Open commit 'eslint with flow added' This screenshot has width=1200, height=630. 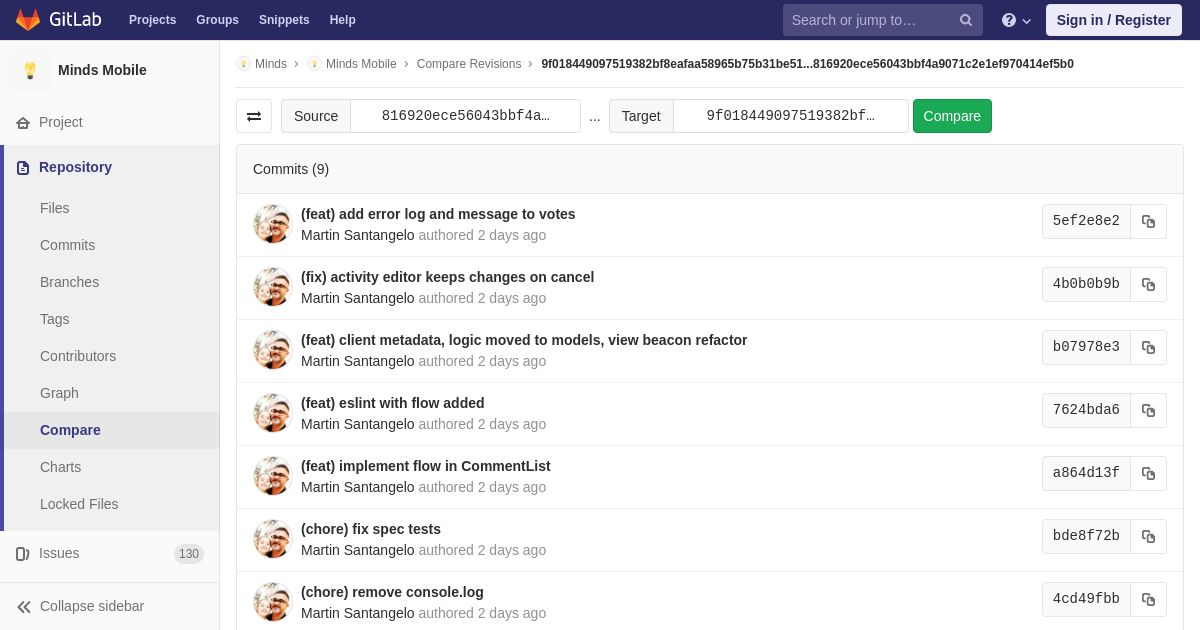click(x=392, y=403)
